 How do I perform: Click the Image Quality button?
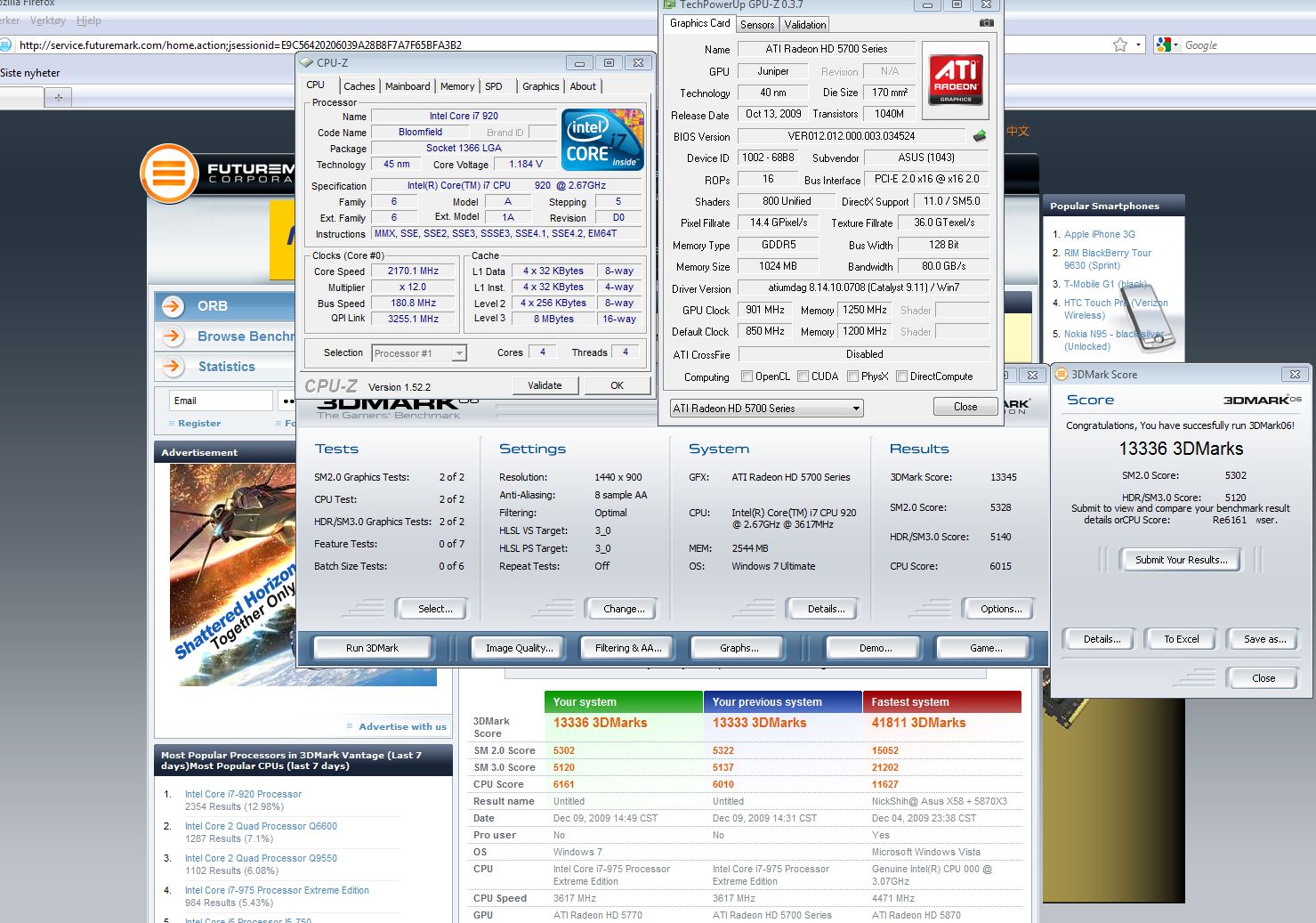pyautogui.click(x=519, y=648)
